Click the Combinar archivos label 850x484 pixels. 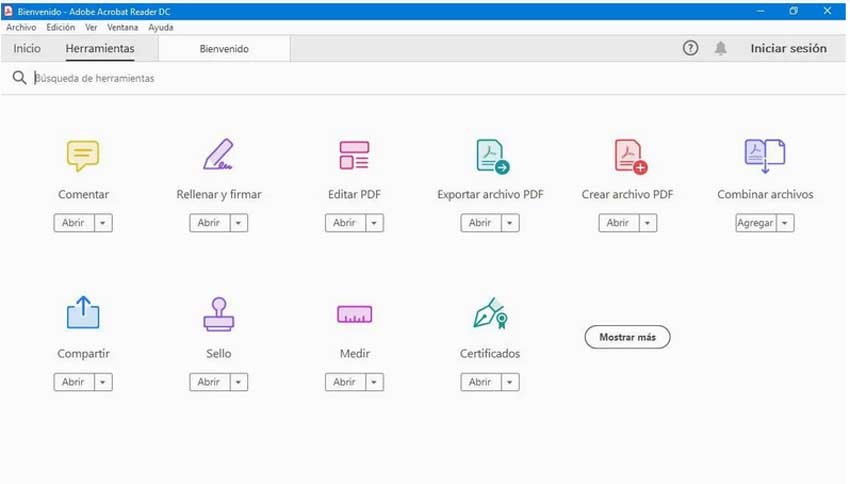click(765, 194)
